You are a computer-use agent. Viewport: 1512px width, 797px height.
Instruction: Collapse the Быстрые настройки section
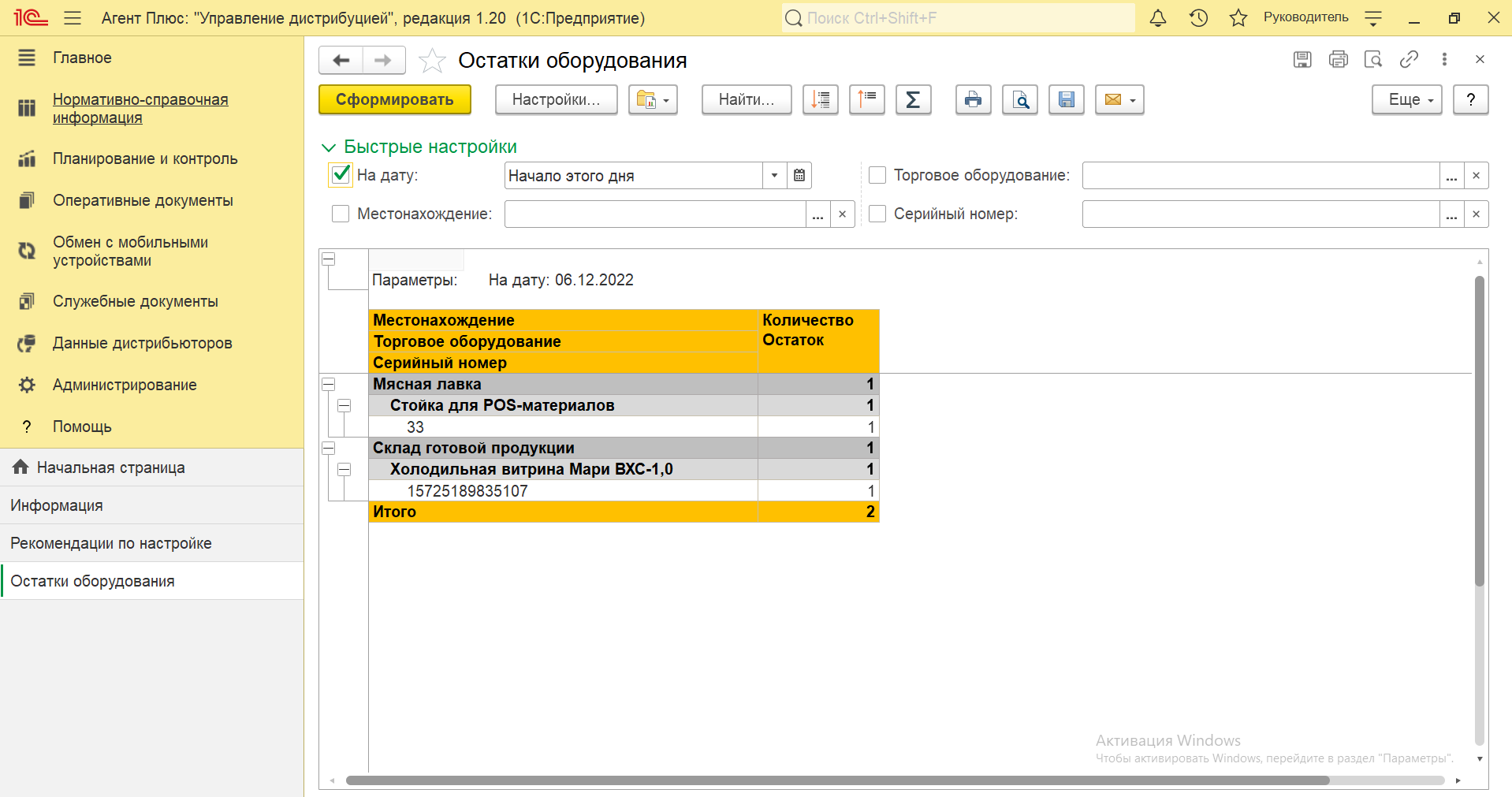tap(329, 147)
